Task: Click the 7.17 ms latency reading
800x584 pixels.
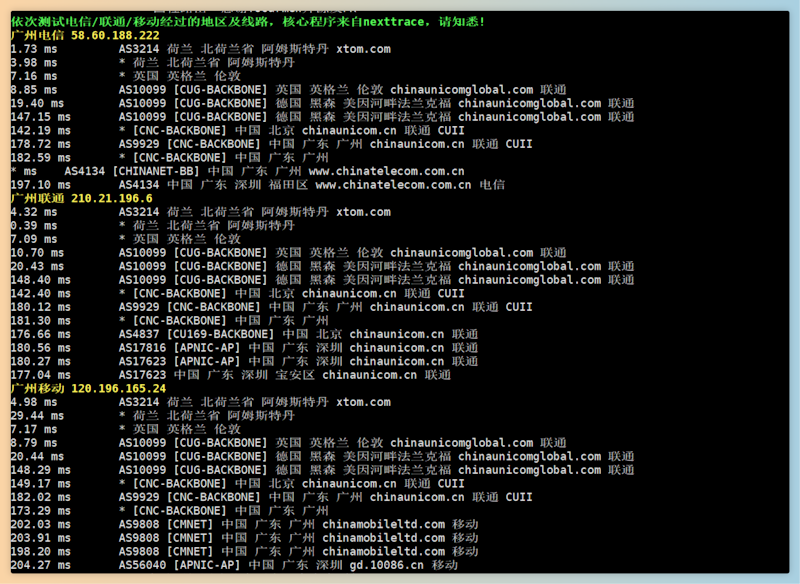Action: 34,429
